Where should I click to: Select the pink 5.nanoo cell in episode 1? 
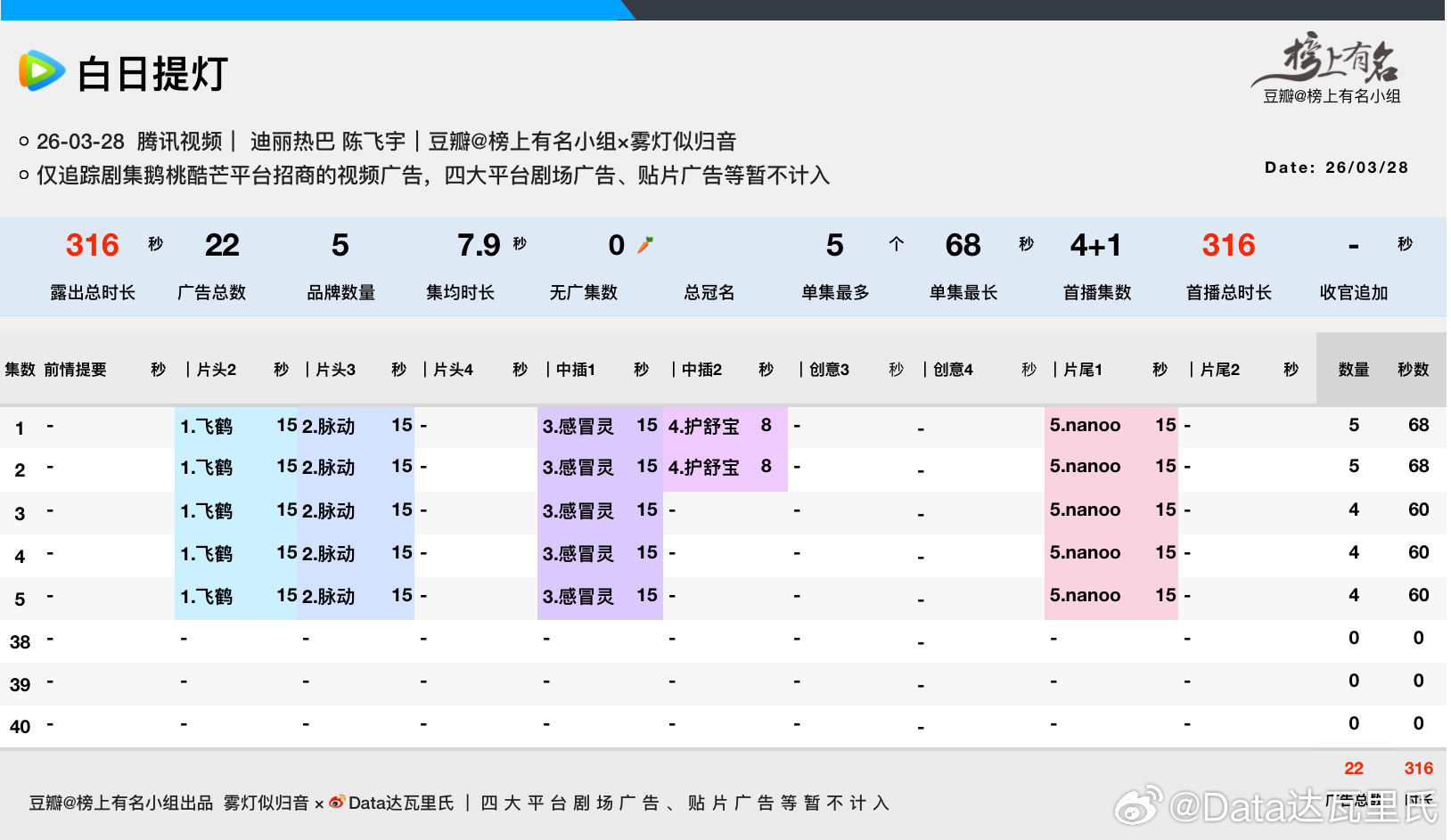pyautogui.click(x=1085, y=425)
